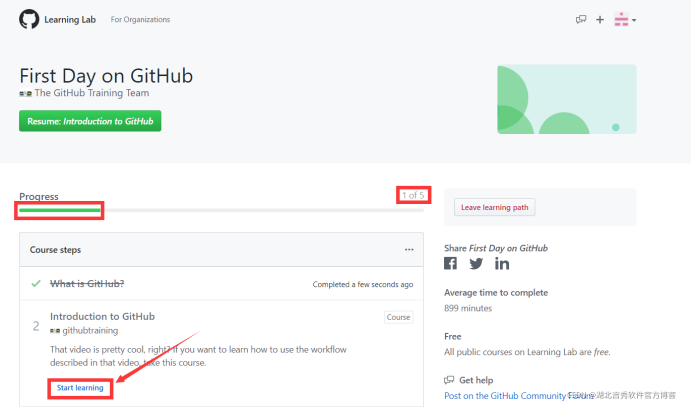Click the Average time to complete heading
This screenshot has width=691, height=408.
click(x=496, y=293)
